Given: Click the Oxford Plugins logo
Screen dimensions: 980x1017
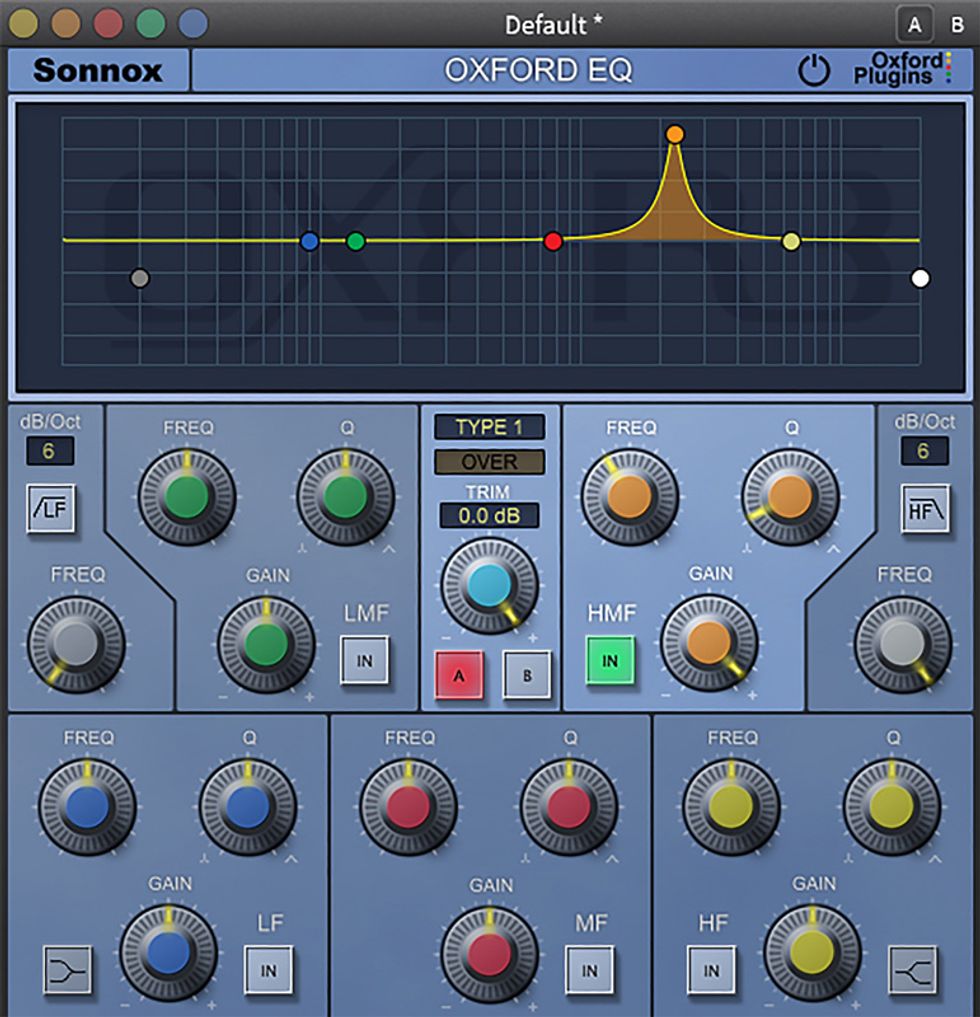Looking at the screenshot, I should point(902,69).
